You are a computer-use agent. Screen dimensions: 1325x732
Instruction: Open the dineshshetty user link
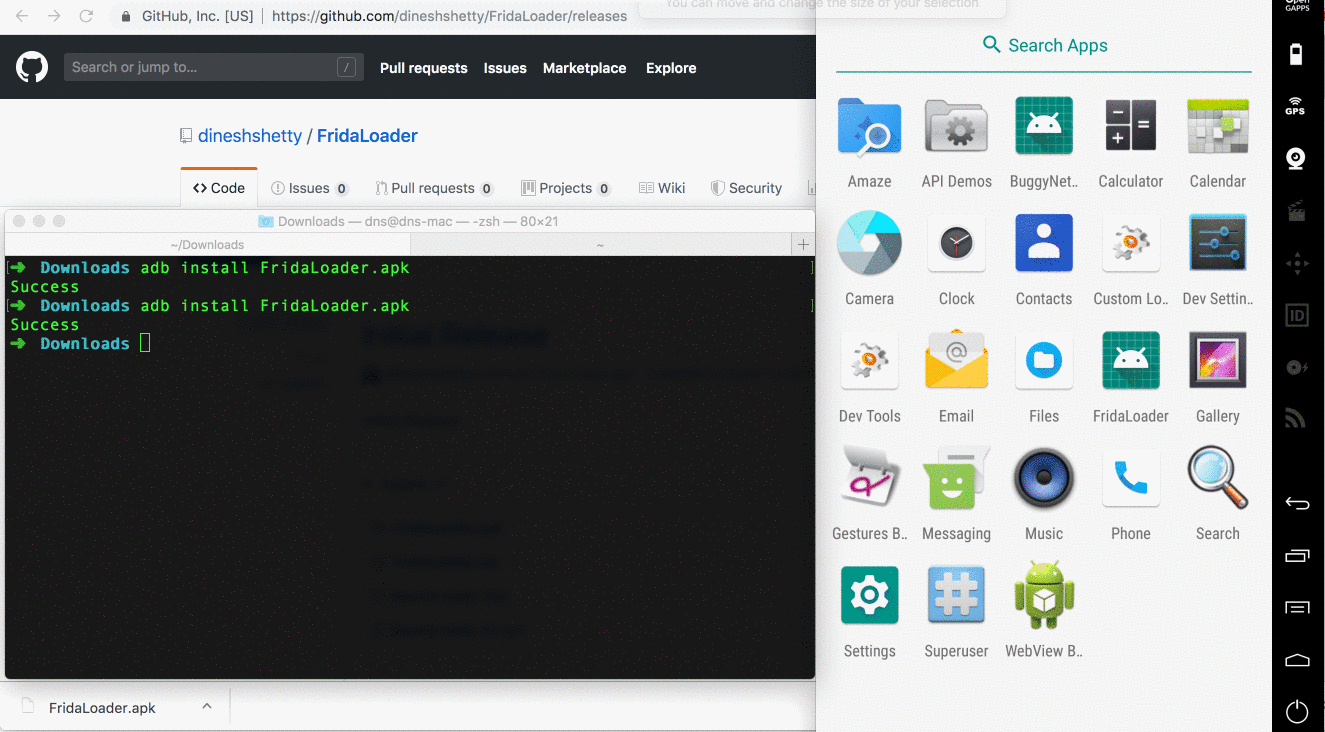[x=250, y=136]
